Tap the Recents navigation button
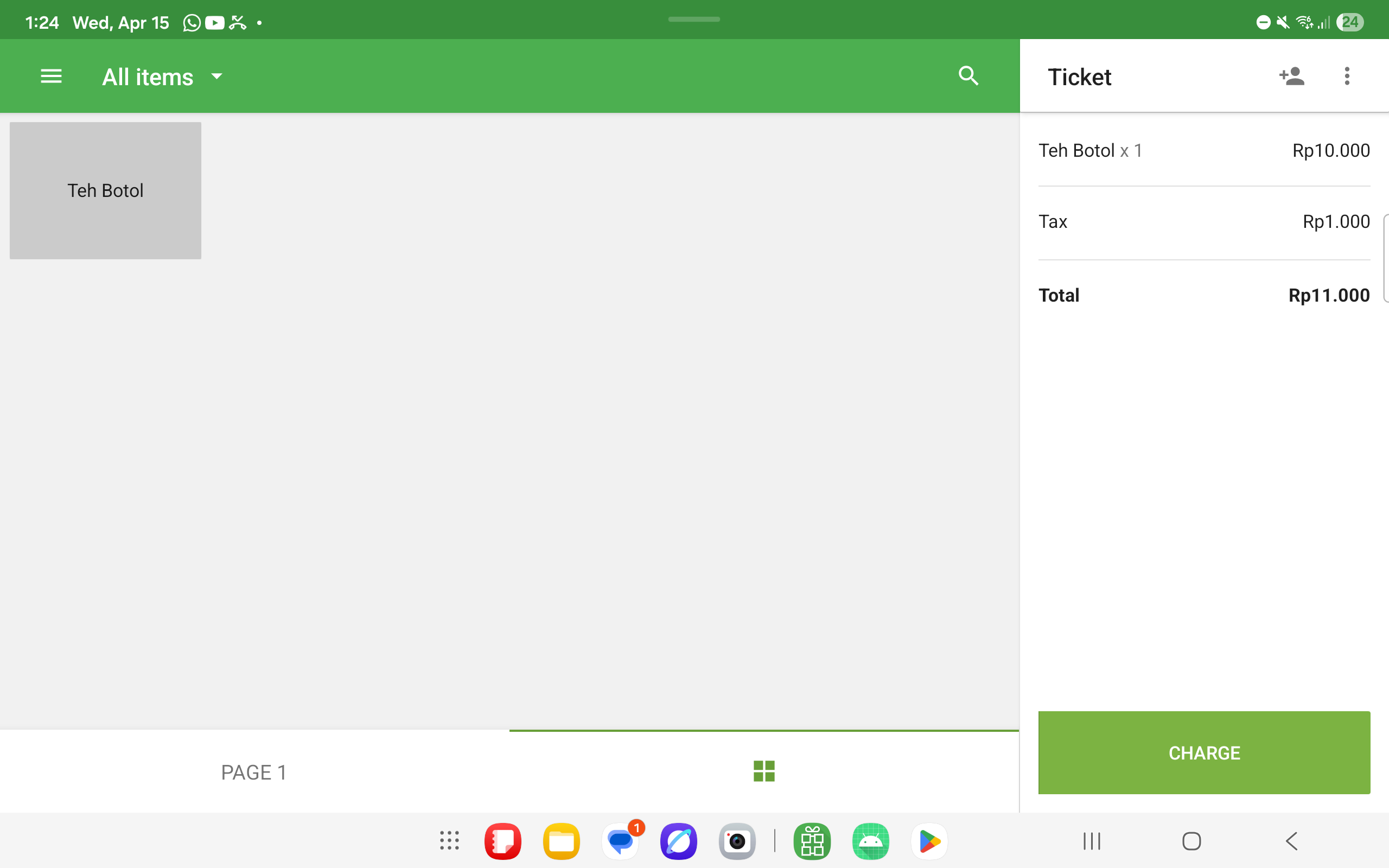 pyautogui.click(x=1091, y=840)
